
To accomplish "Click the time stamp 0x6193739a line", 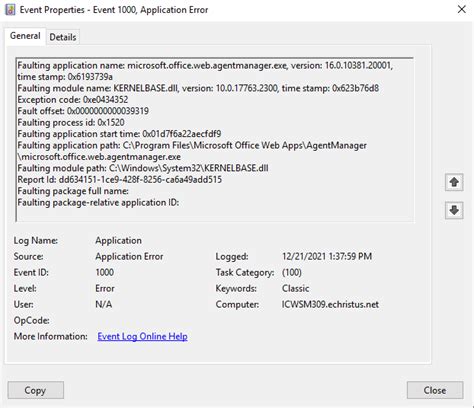I will (x=65, y=77).
